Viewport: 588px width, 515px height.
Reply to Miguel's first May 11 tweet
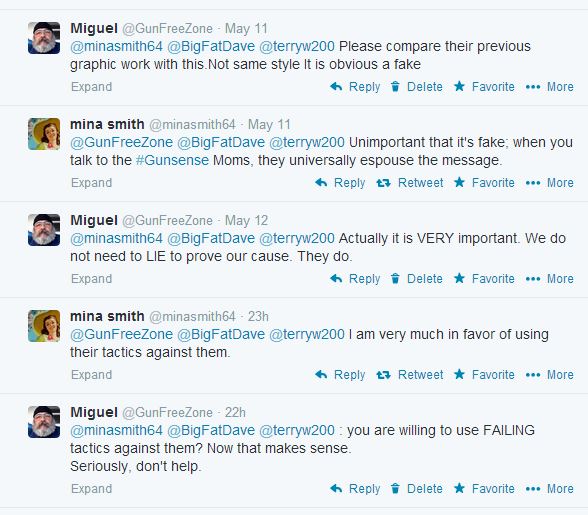[x=355, y=87]
